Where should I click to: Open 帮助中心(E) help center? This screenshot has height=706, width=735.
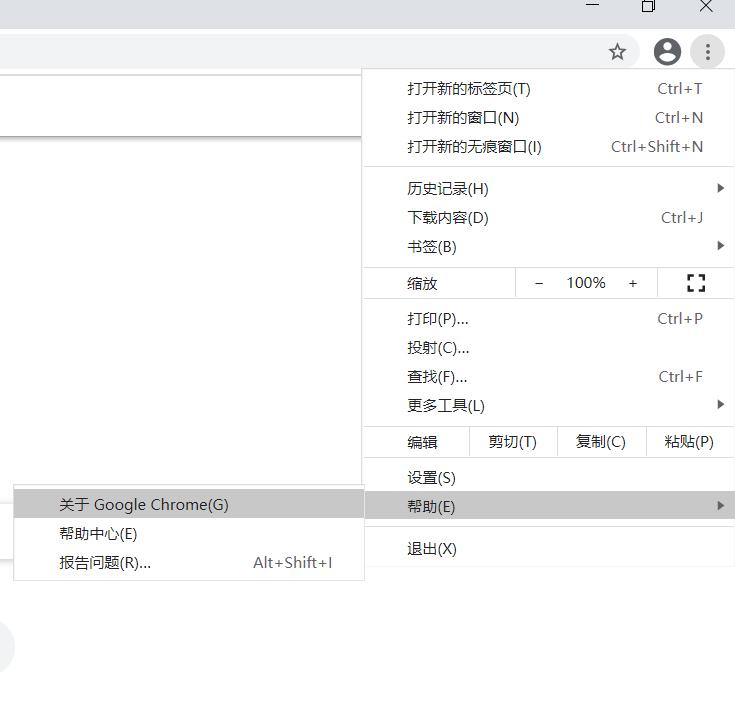189,533
